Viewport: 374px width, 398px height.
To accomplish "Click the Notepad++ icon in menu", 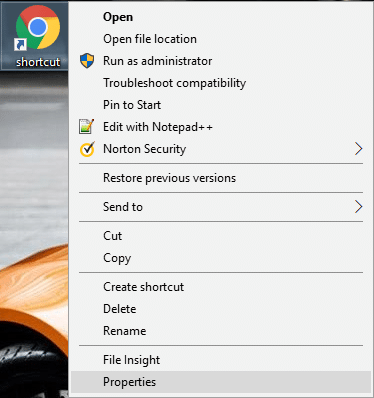I will (87, 127).
